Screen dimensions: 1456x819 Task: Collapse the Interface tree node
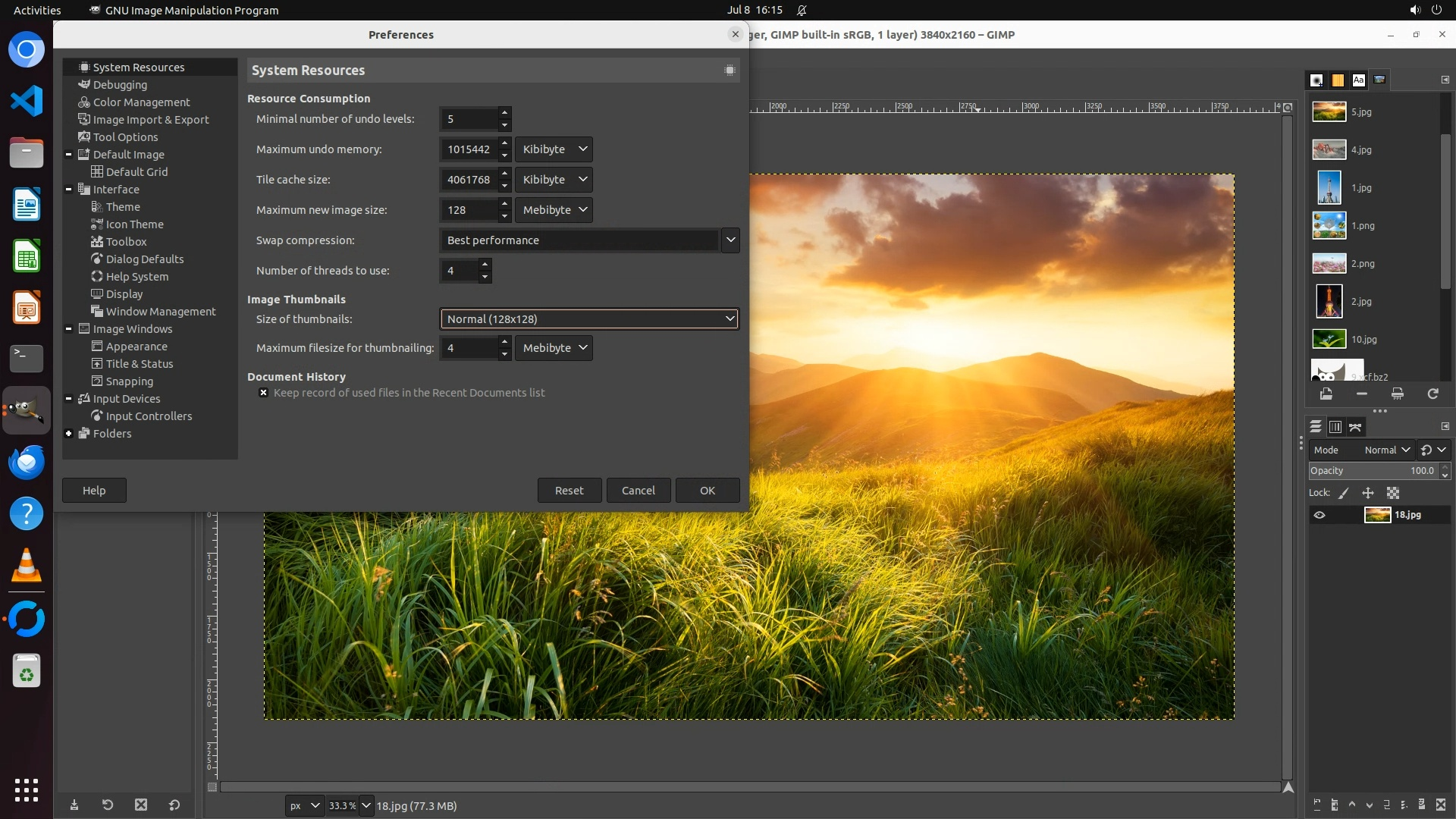tap(69, 190)
